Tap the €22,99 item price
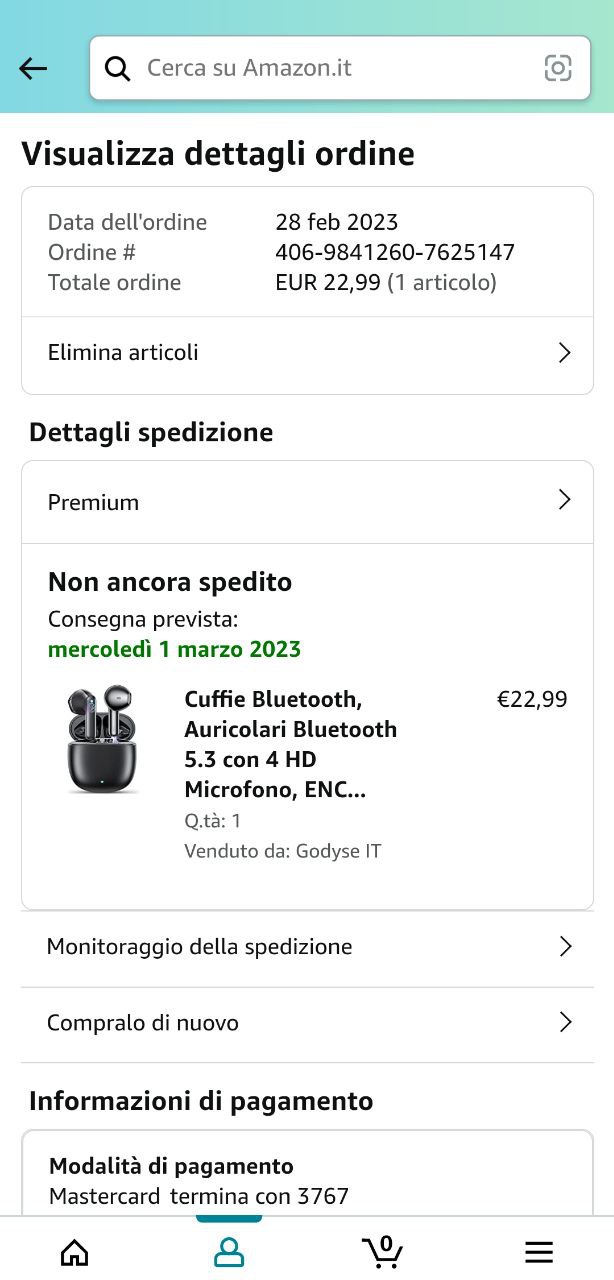614x1280 pixels. (532, 700)
